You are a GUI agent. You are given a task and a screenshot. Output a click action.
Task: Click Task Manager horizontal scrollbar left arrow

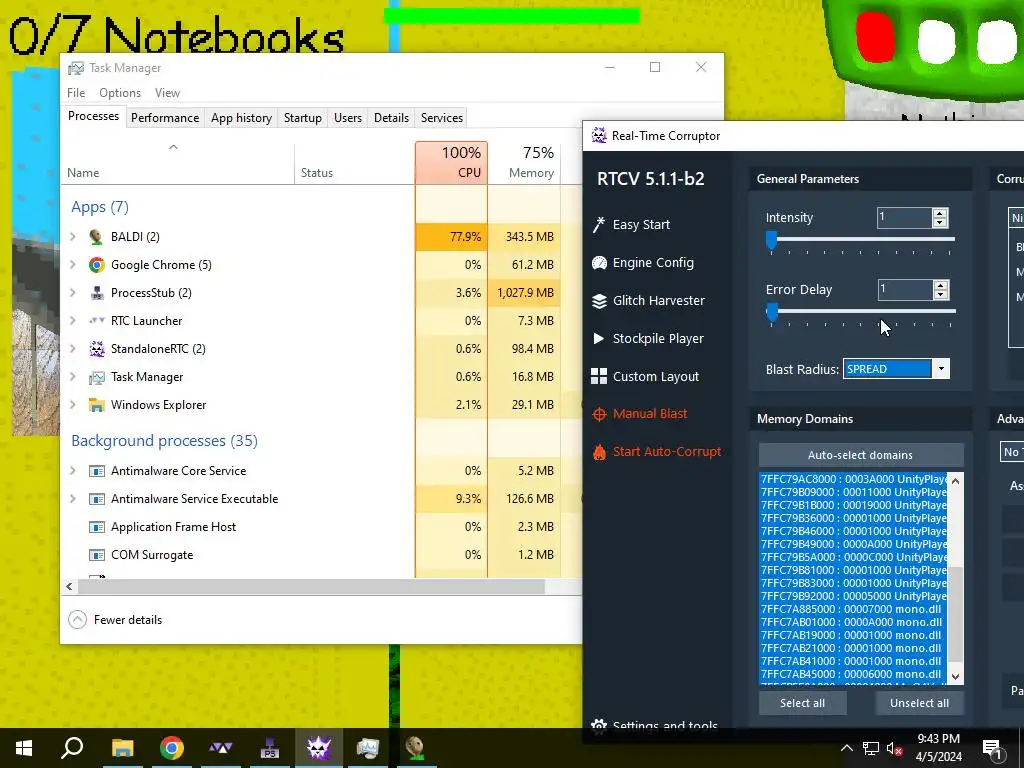pyautogui.click(x=69, y=586)
